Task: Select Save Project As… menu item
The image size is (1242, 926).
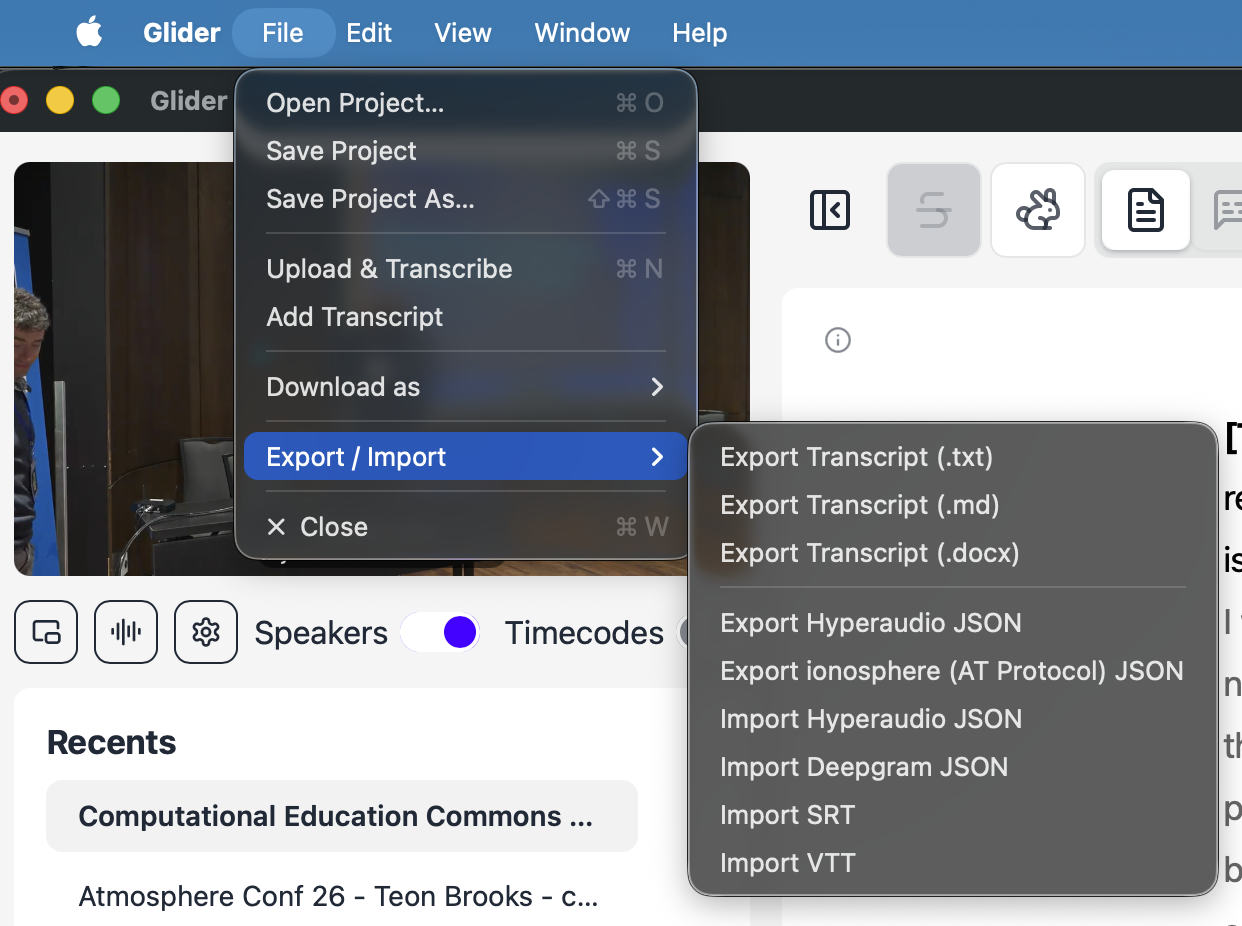Action: click(465, 199)
